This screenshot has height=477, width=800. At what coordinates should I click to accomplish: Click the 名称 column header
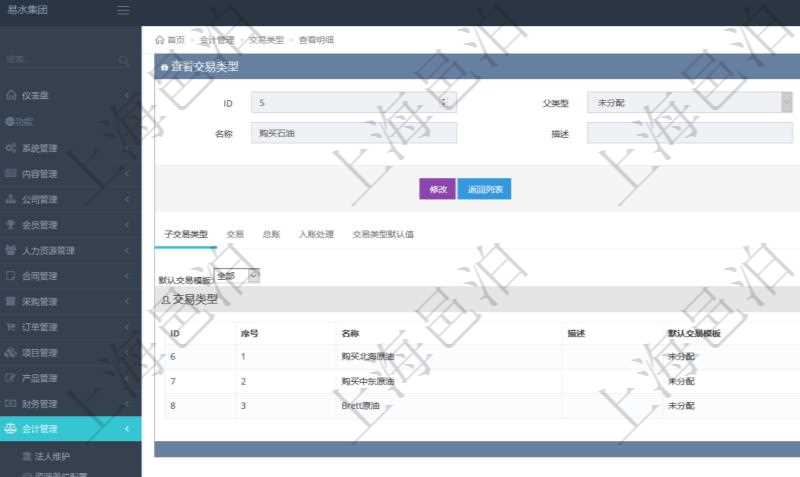(x=350, y=333)
